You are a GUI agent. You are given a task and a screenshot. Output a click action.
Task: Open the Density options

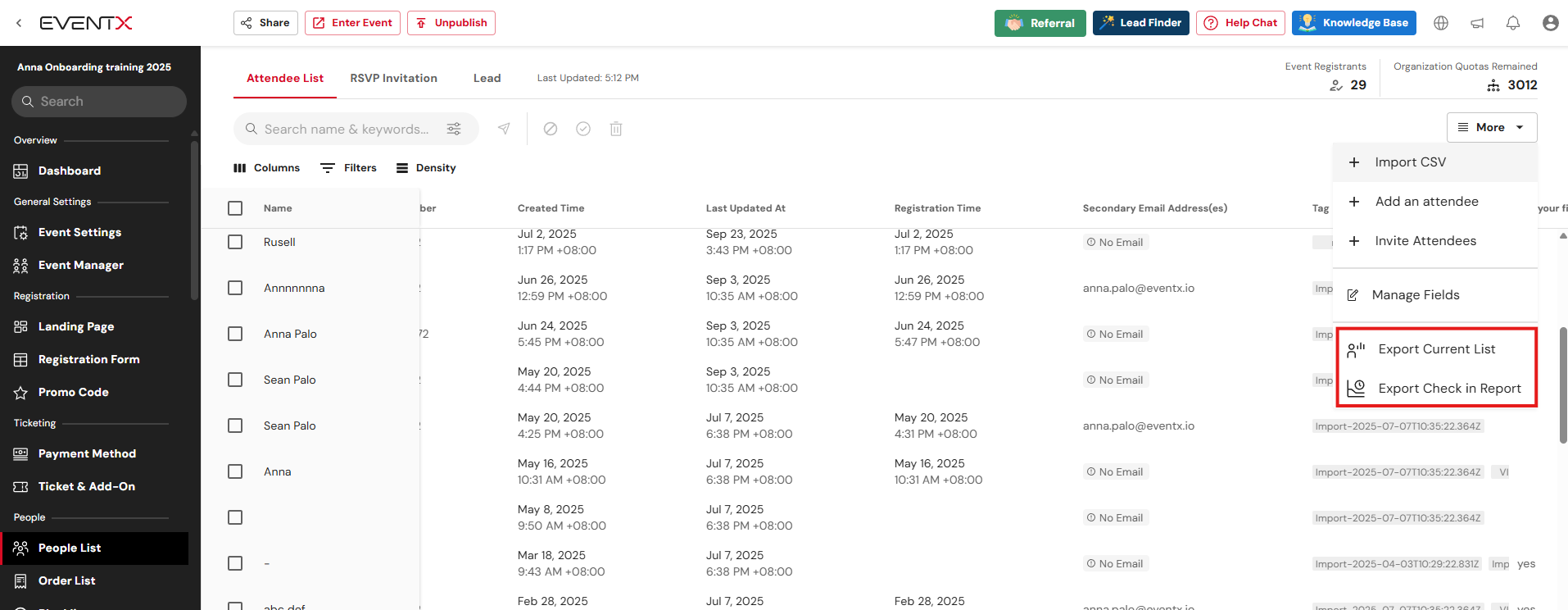tap(426, 168)
